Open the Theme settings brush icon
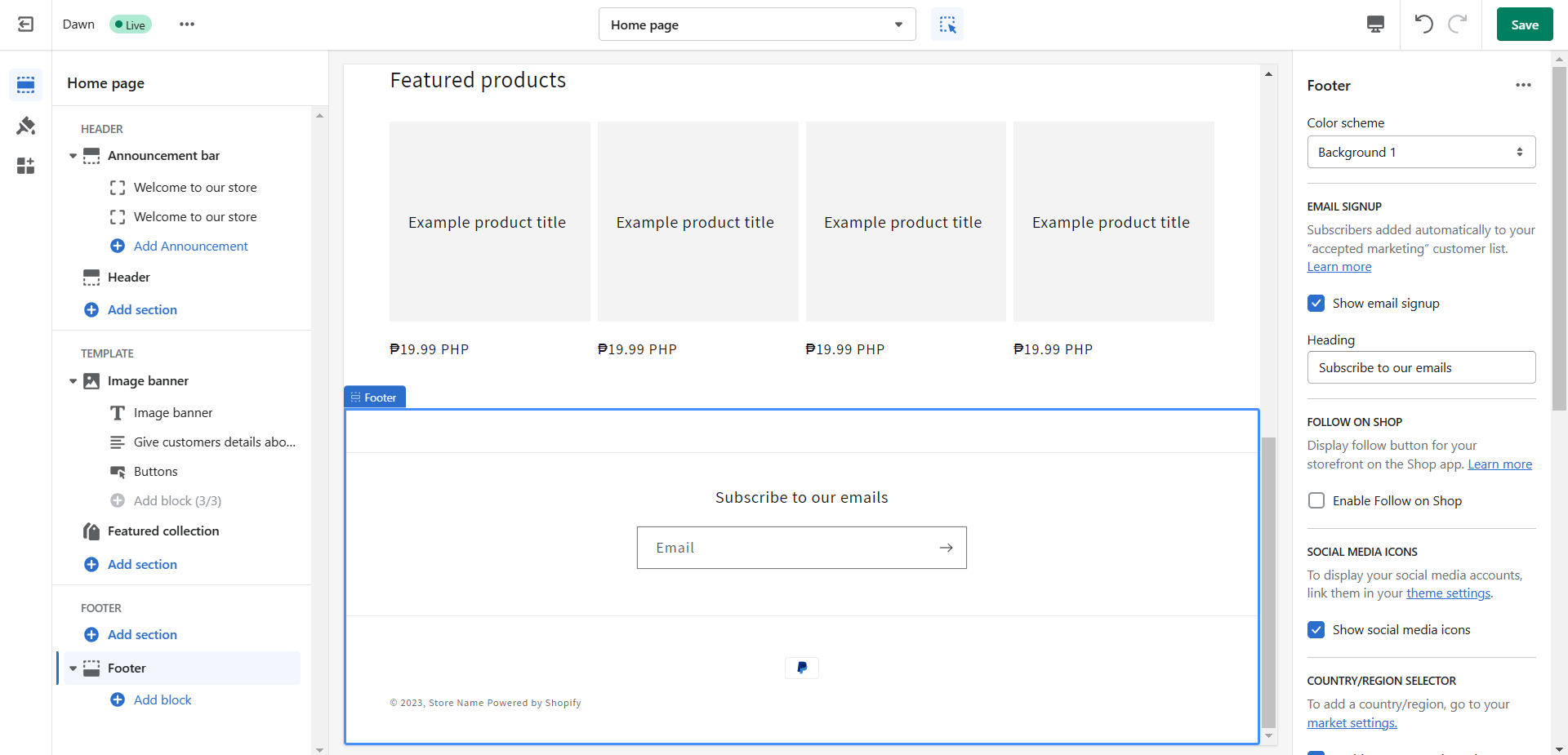Image resolution: width=1568 pixels, height=755 pixels. 26,126
